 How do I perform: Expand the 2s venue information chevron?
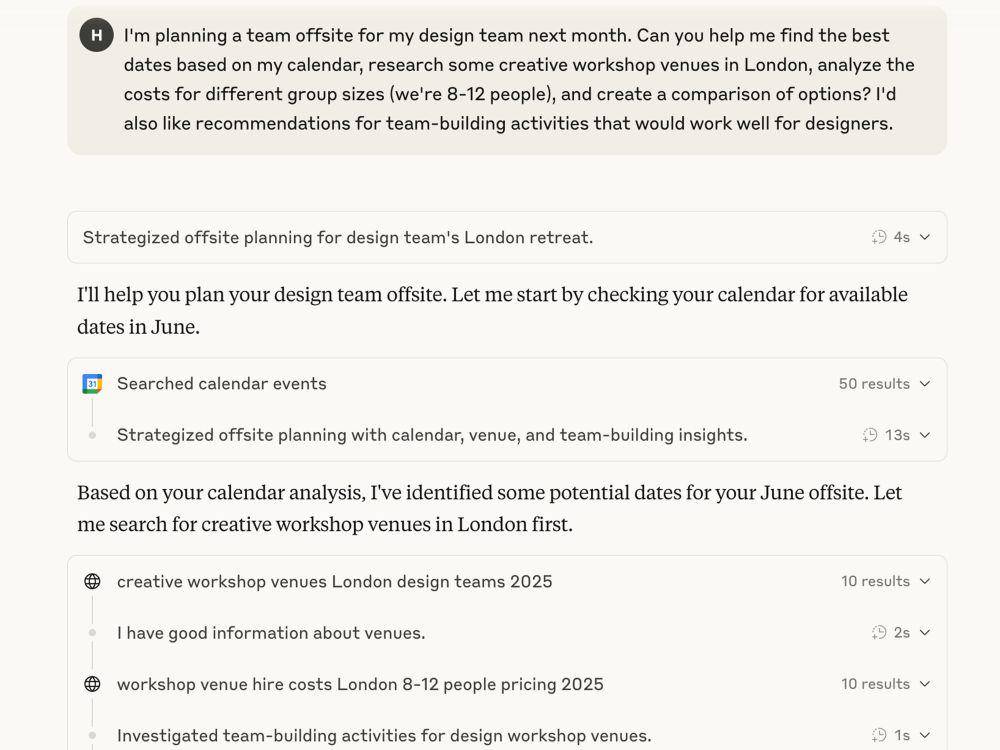point(925,633)
